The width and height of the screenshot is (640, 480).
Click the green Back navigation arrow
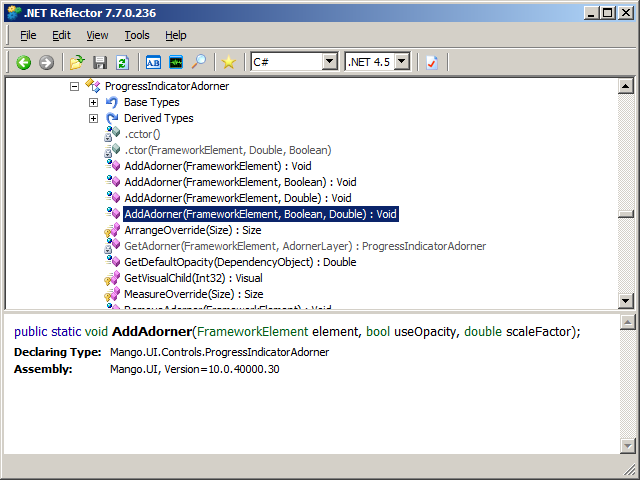(x=24, y=62)
